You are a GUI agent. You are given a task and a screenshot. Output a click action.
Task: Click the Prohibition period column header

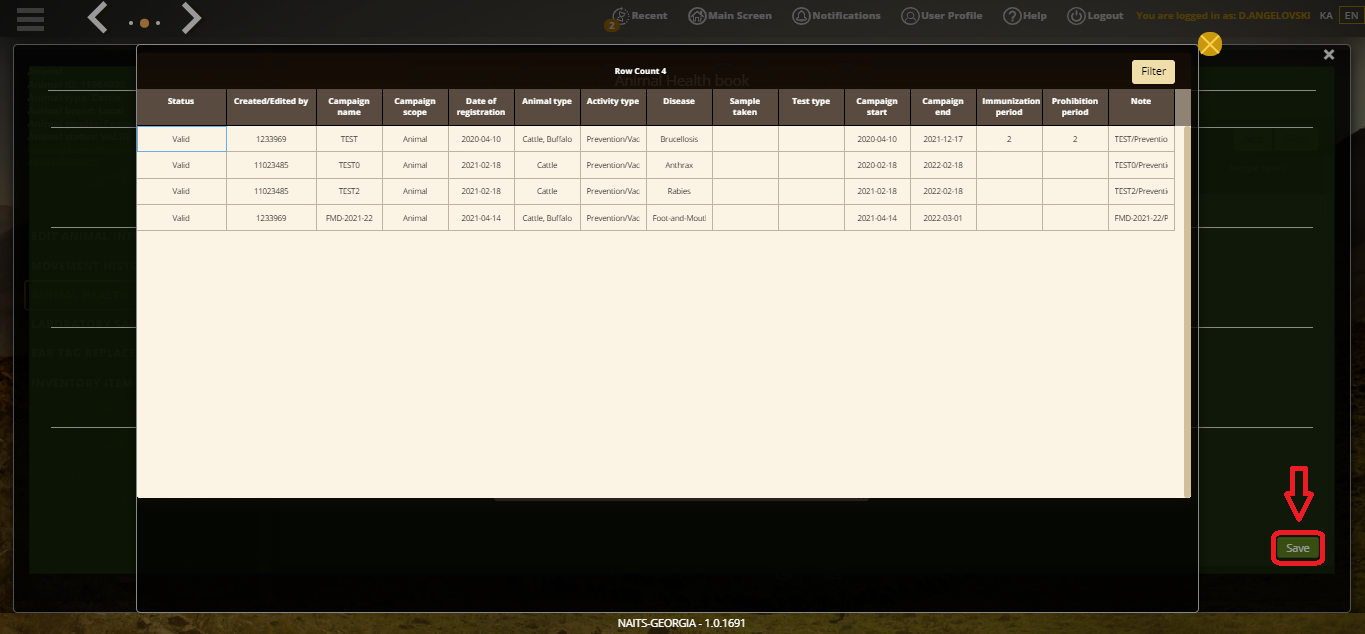(x=1075, y=107)
